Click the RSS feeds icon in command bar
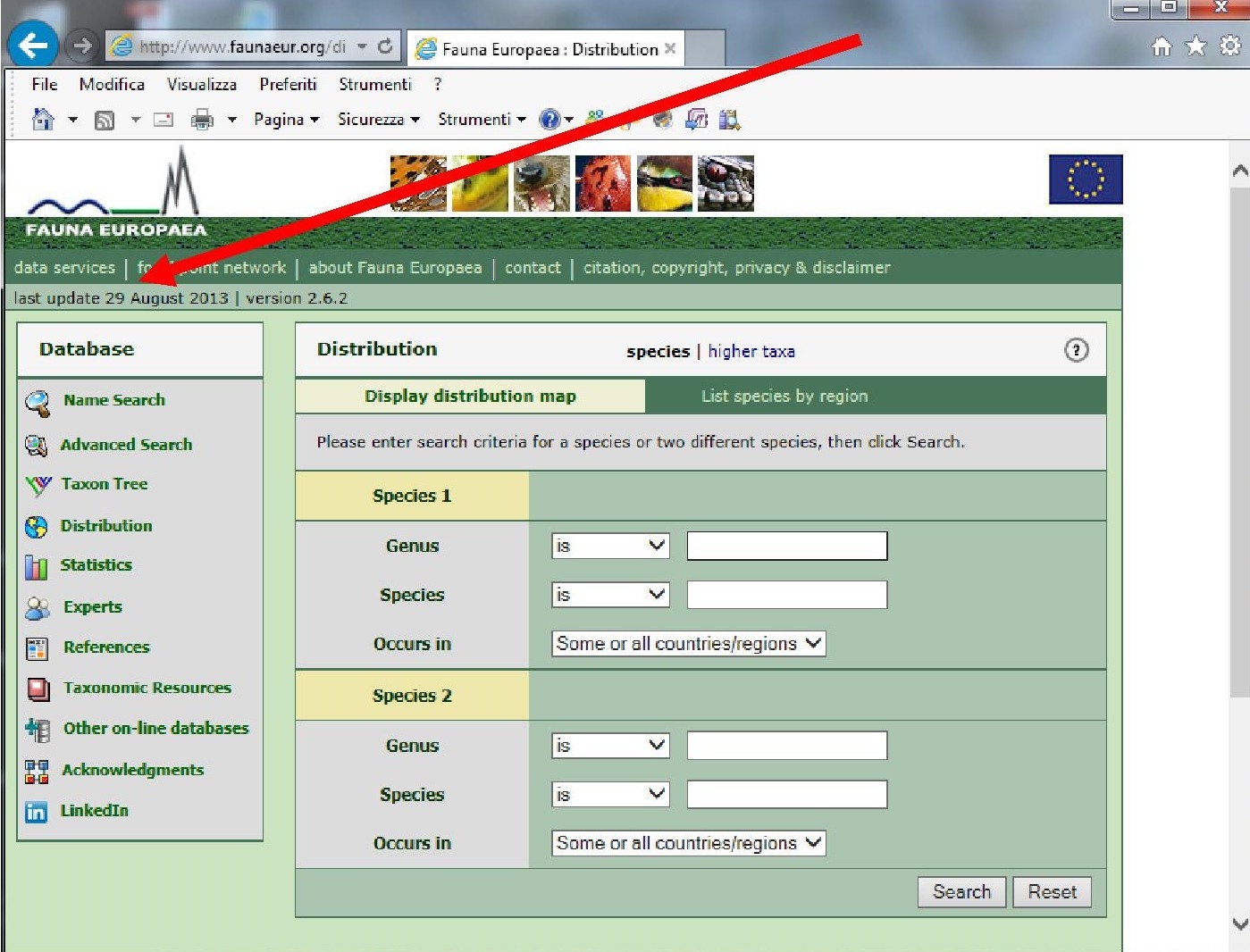1250x952 pixels. [x=105, y=120]
